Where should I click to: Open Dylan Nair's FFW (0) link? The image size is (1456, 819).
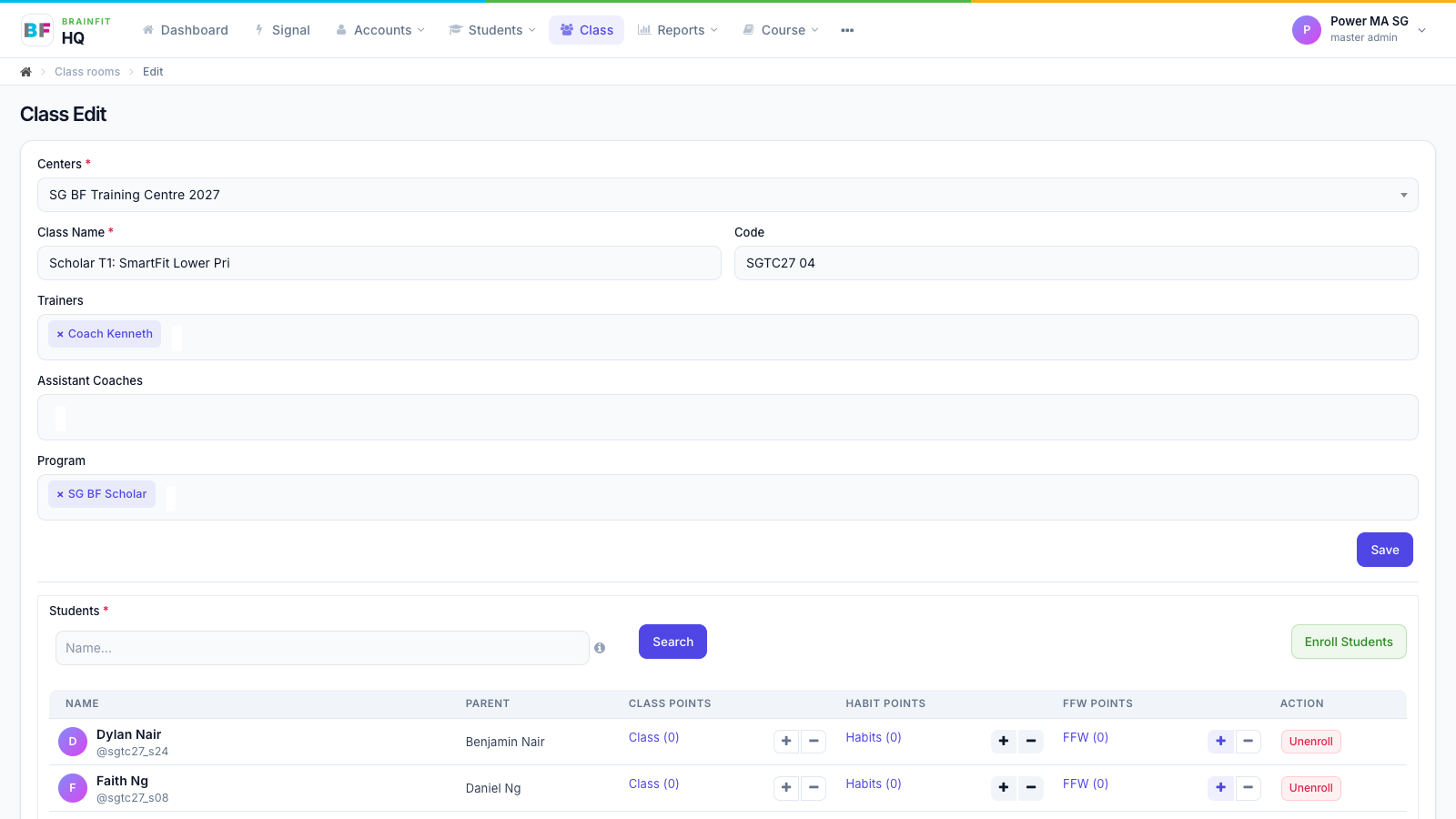pos(1086,737)
